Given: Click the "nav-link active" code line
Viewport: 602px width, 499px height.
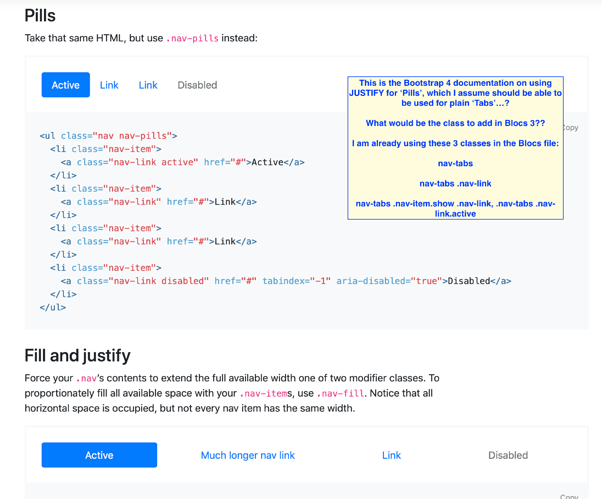Looking at the screenshot, I should [x=182, y=162].
